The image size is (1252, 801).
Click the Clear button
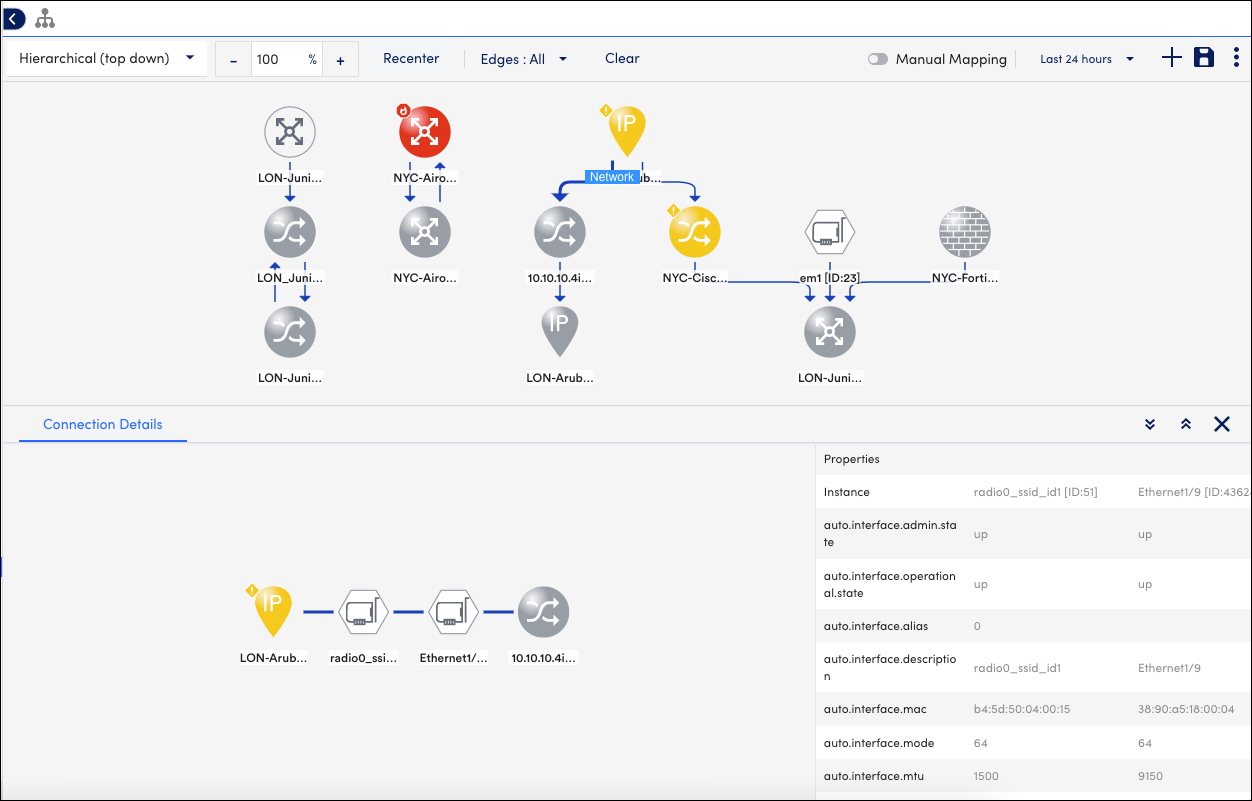pos(622,59)
